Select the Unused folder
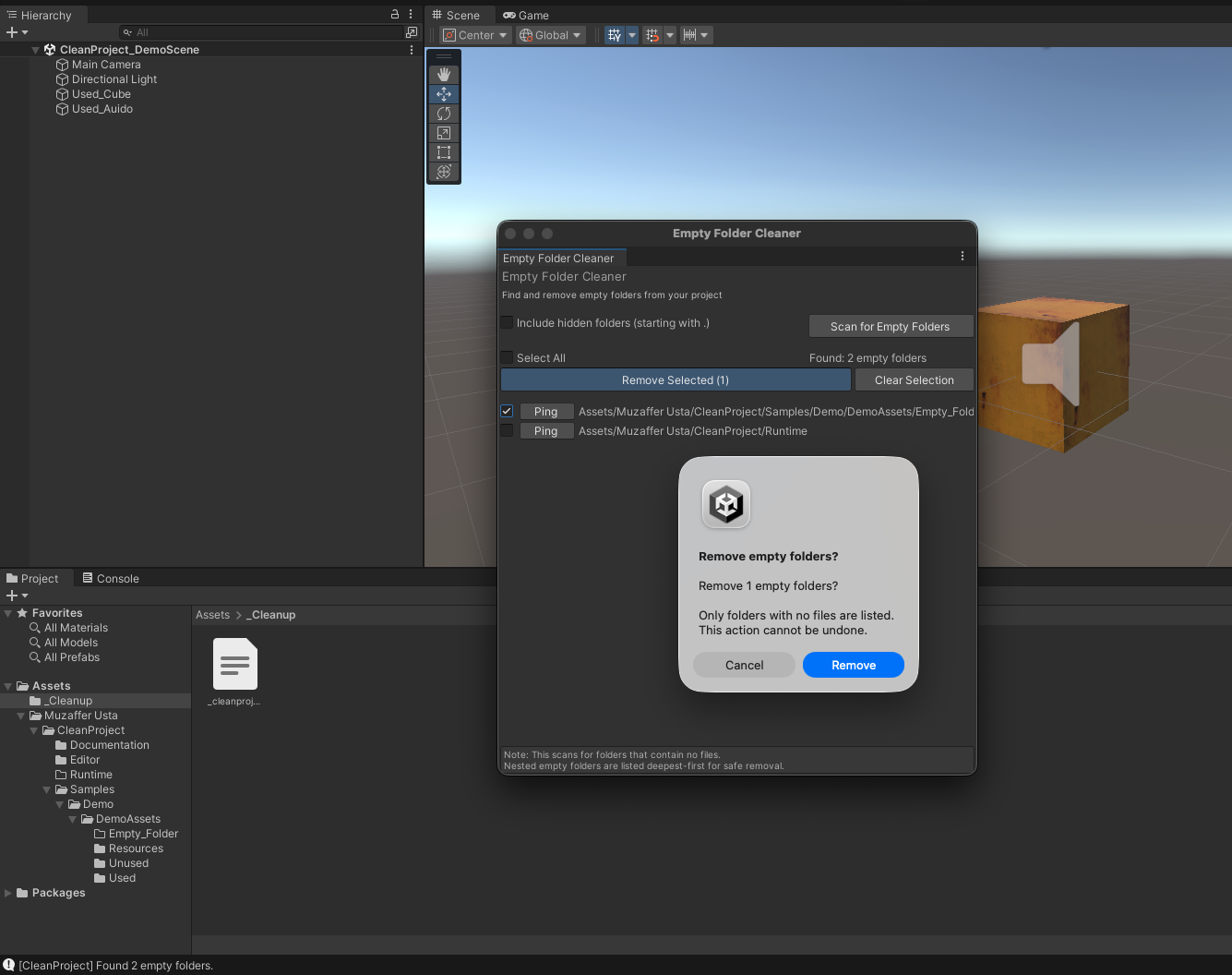The image size is (1232, 975). 128,863
